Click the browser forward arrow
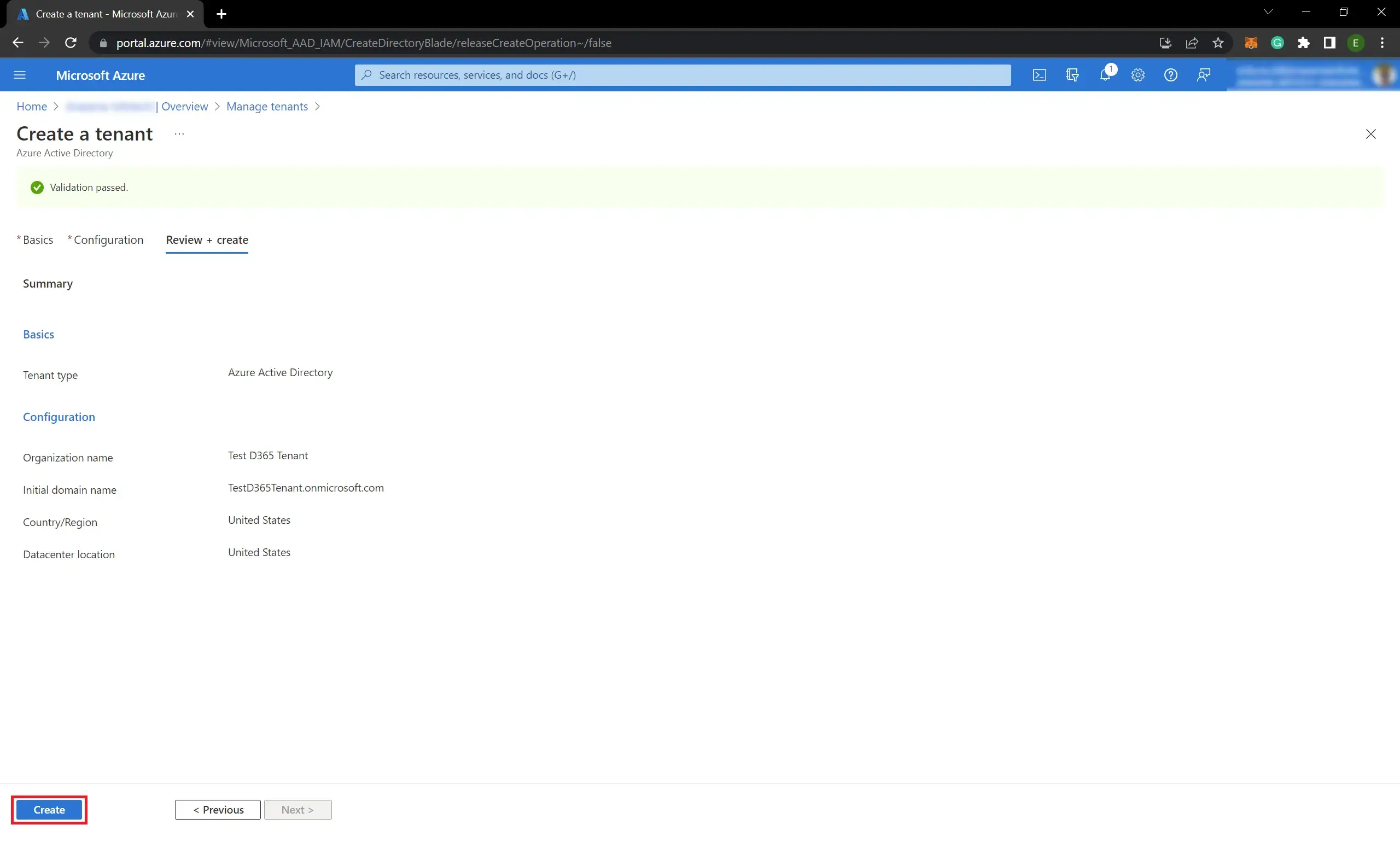This screenshot has height=842, width=1400. (x=44, y=43)
